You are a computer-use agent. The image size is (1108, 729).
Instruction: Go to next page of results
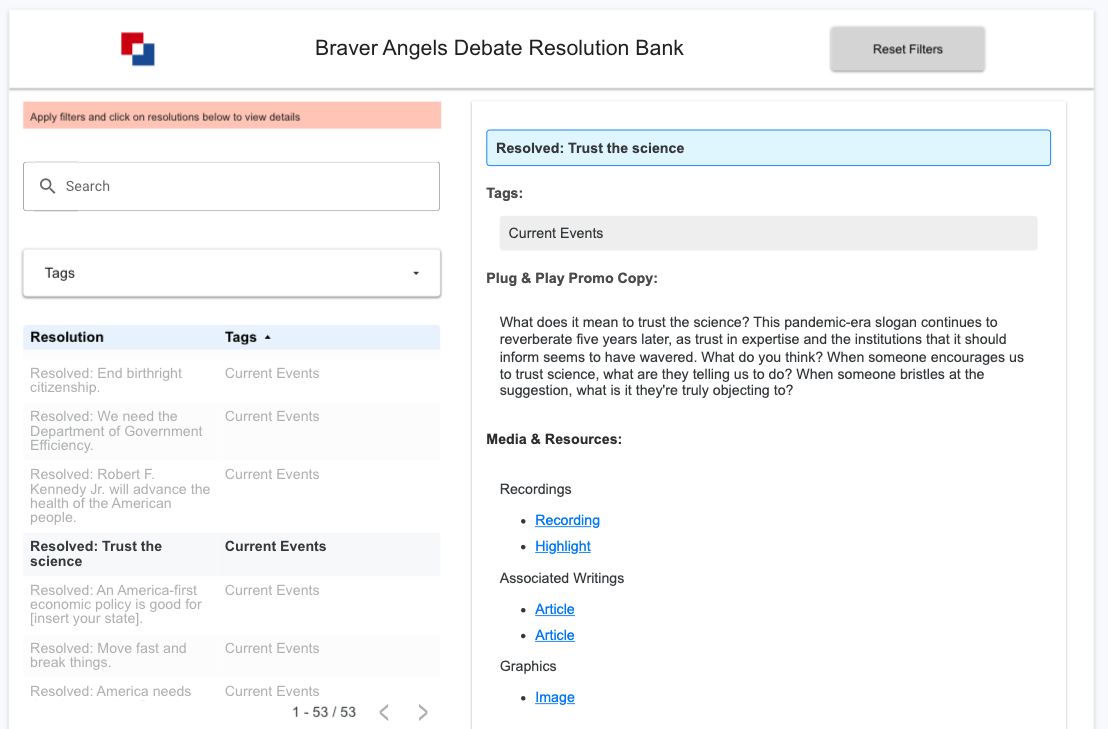point(423,712)
